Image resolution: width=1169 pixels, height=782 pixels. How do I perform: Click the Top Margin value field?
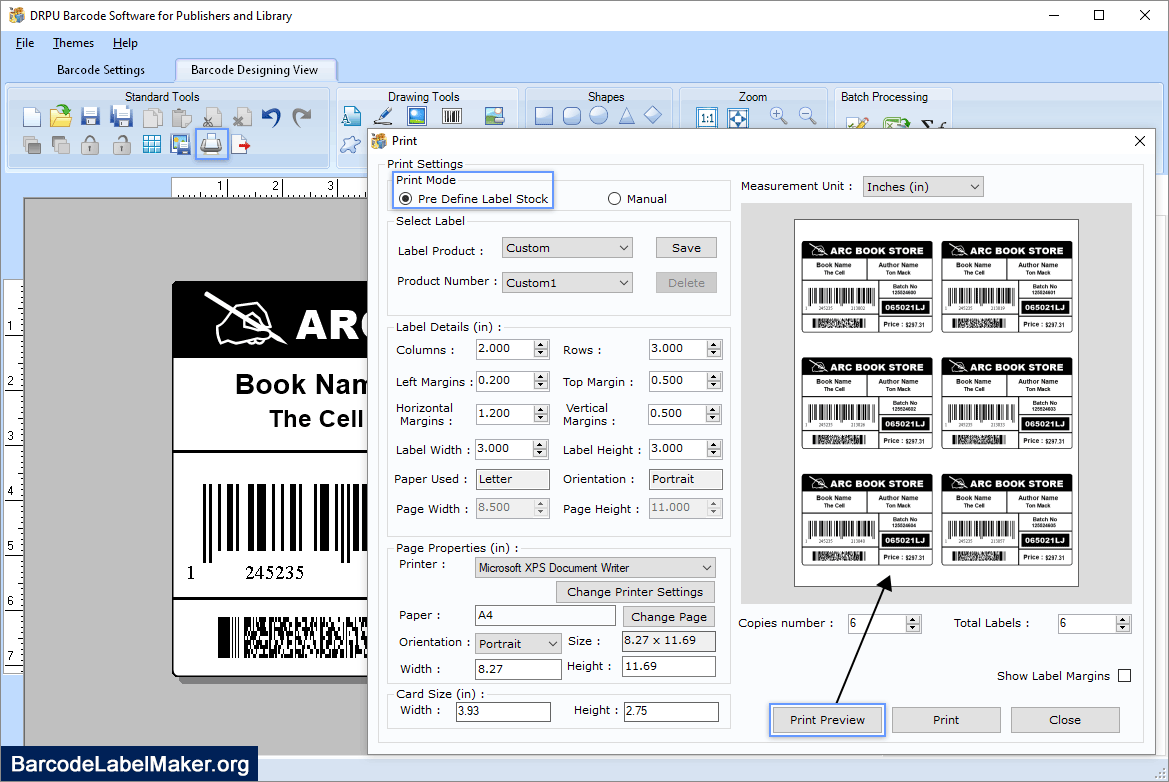pos(678,381)
